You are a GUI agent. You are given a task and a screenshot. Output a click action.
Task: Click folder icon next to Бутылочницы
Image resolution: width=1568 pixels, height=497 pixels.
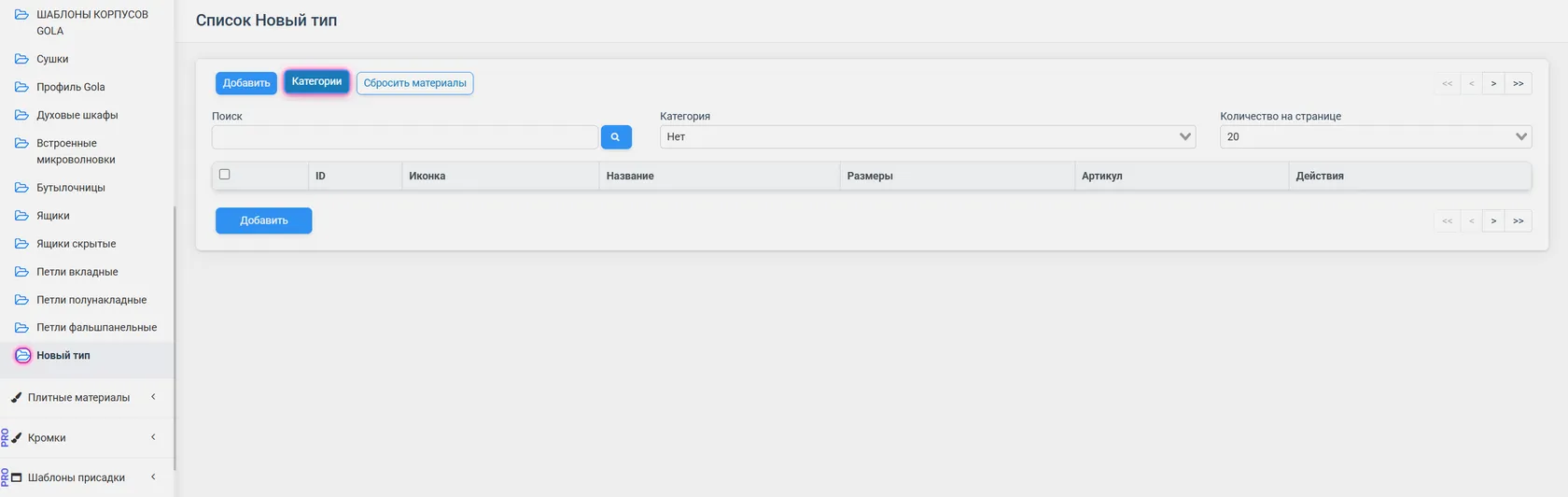21,188
